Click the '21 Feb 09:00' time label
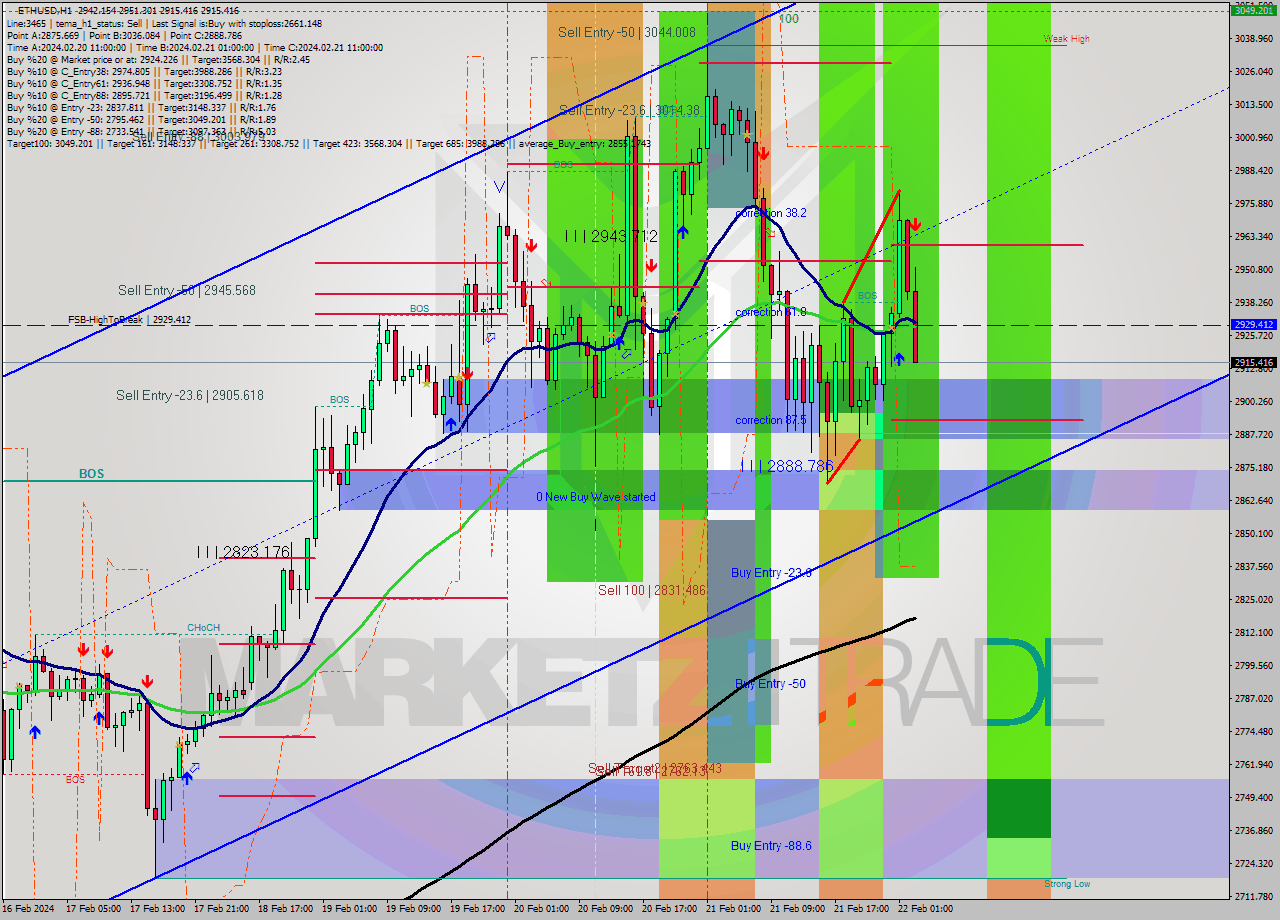 pyautogui.click(x=797, y=909)
